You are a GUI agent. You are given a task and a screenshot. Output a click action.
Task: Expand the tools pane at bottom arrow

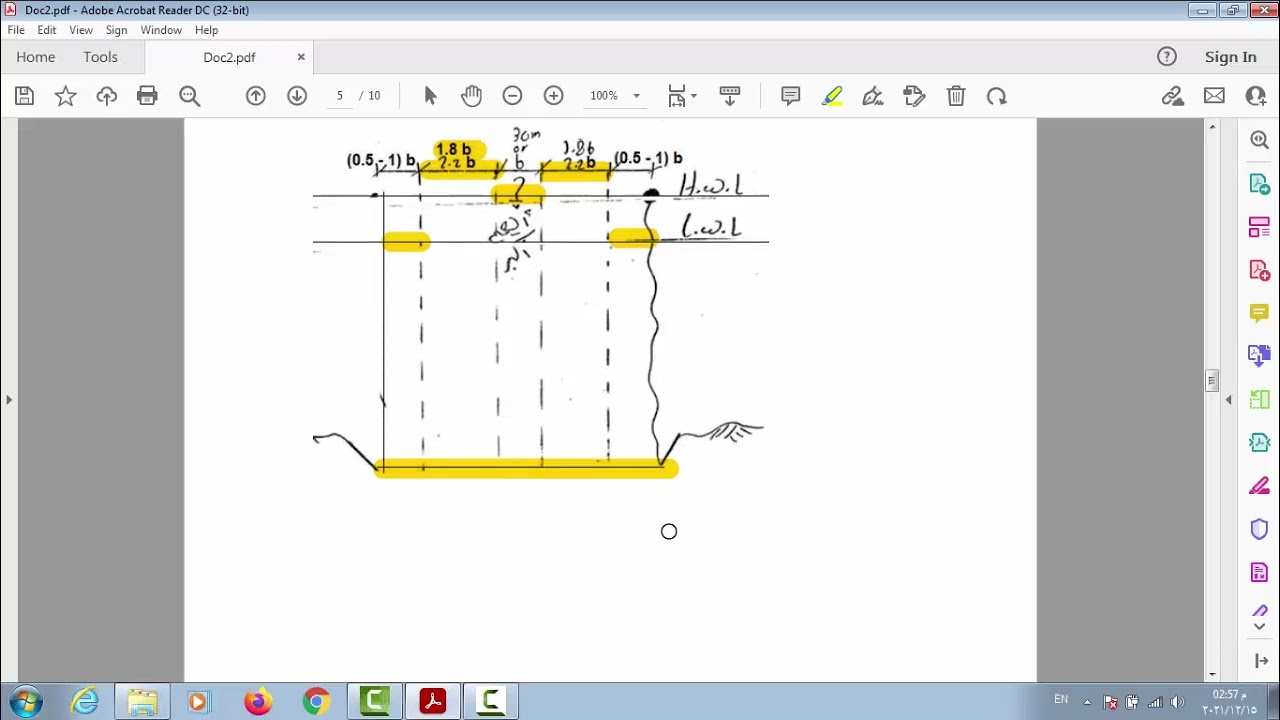click(1261, 661)
